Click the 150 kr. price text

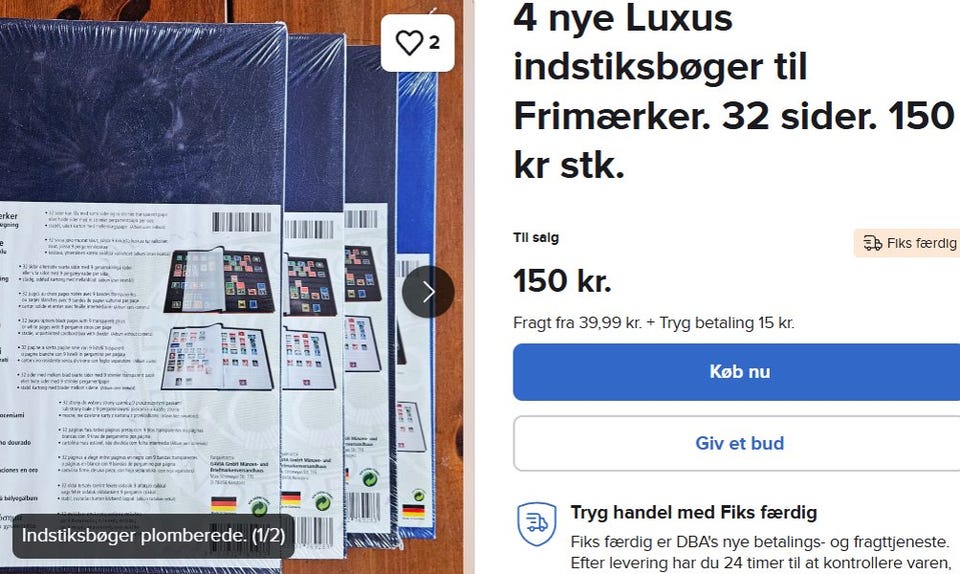[562, 281]
